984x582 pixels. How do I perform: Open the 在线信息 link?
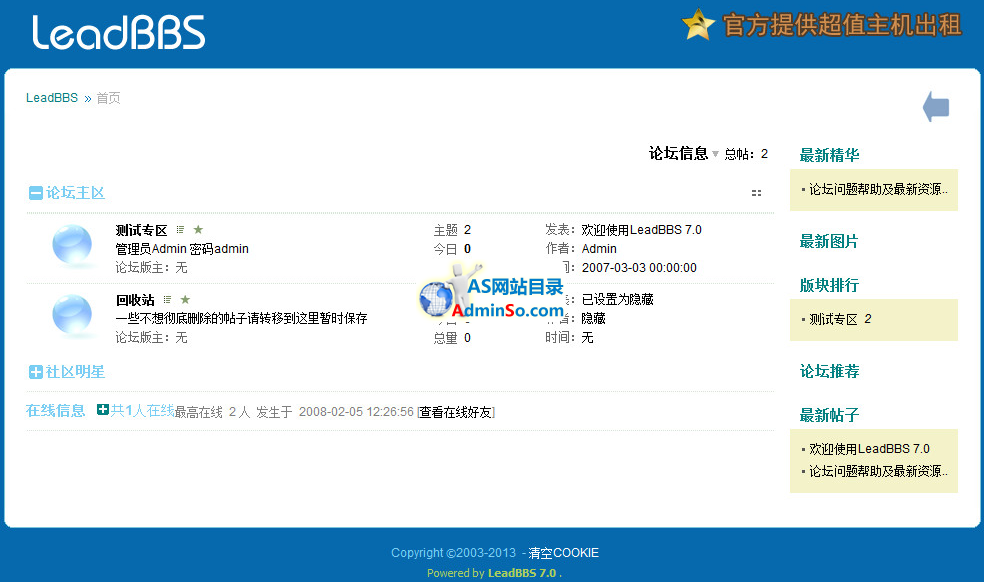[x=55, y=411]
